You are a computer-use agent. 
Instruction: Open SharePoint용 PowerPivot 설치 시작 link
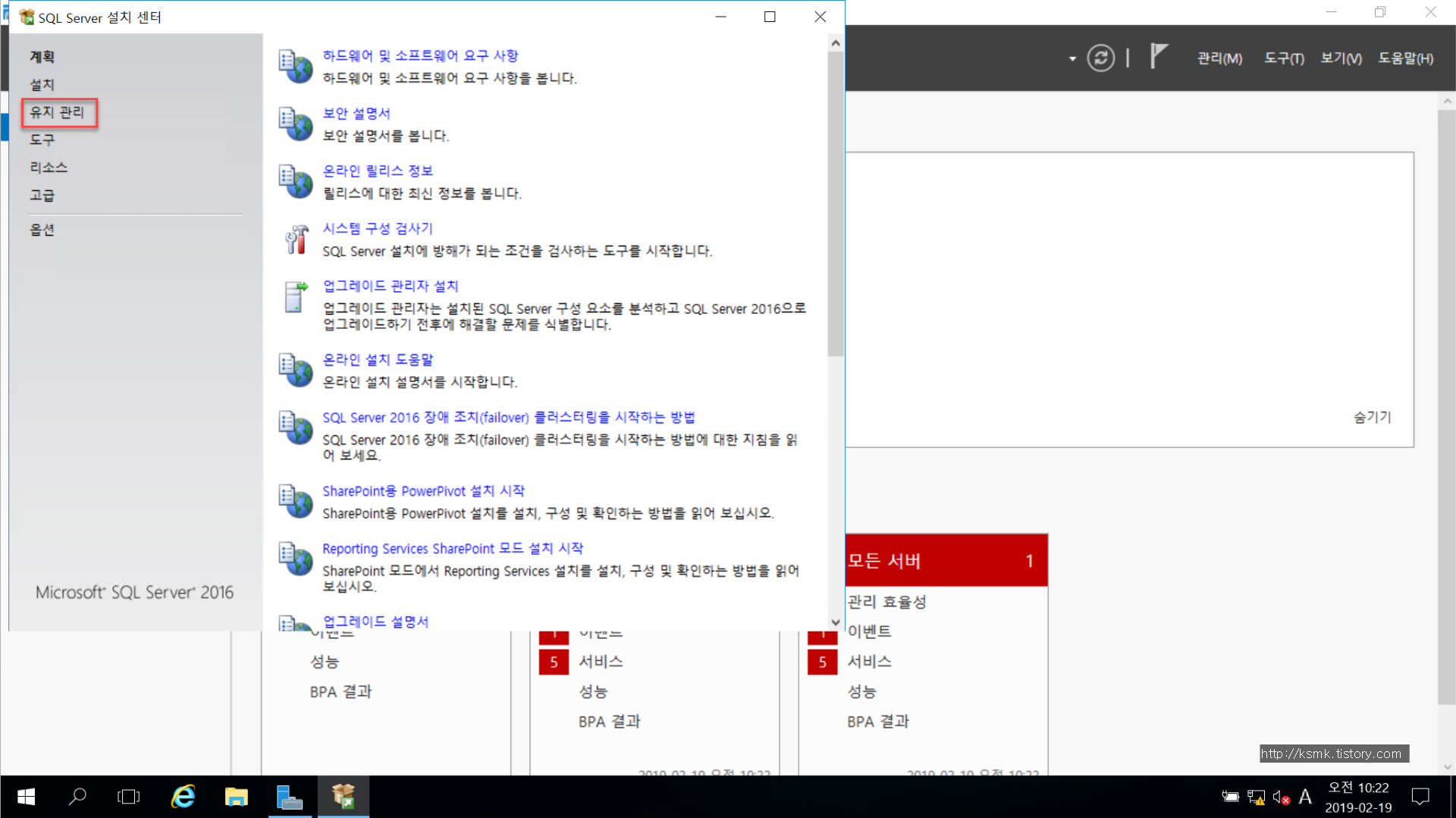pos(423,490)
